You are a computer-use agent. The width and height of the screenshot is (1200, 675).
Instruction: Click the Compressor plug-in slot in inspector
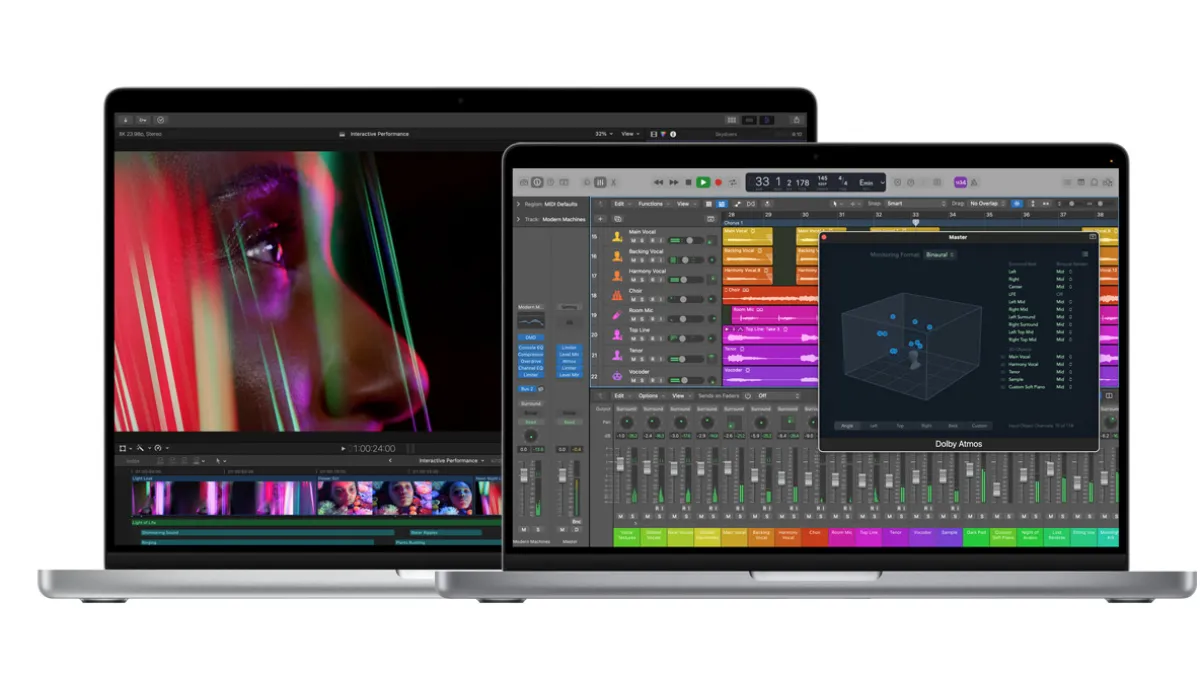[x=531, y=354]
